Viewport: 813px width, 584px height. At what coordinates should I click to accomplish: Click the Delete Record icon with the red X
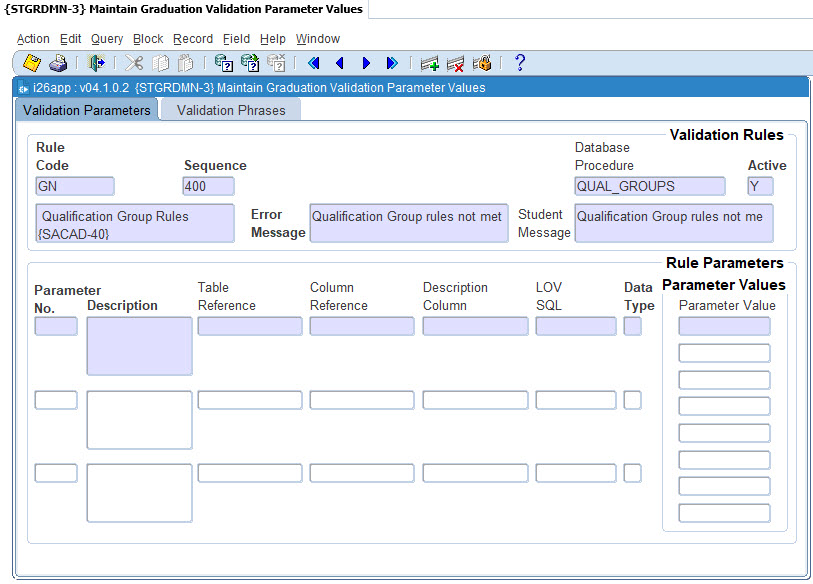[456, 63]
